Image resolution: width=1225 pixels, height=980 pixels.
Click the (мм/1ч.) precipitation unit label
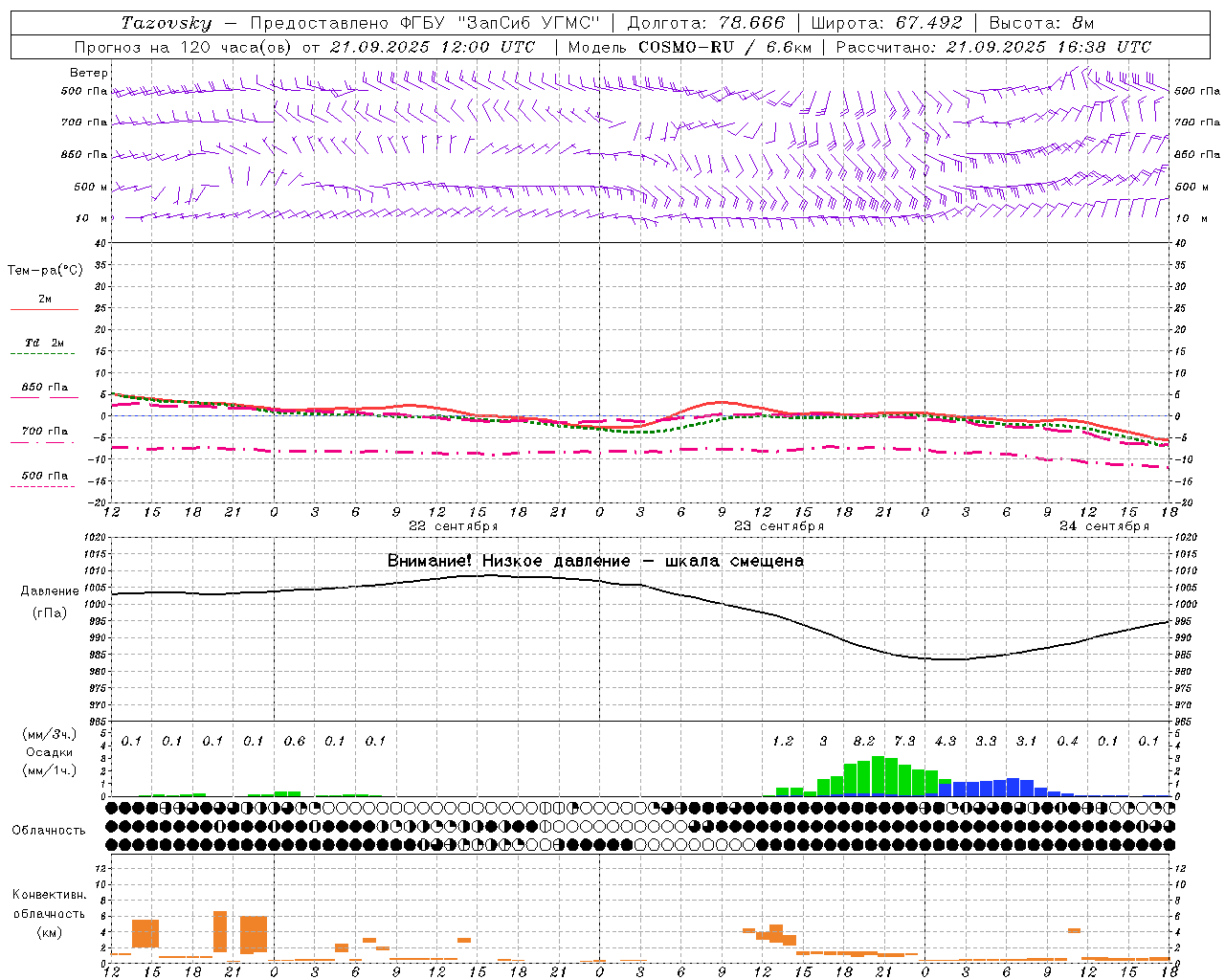pos(49,771)
